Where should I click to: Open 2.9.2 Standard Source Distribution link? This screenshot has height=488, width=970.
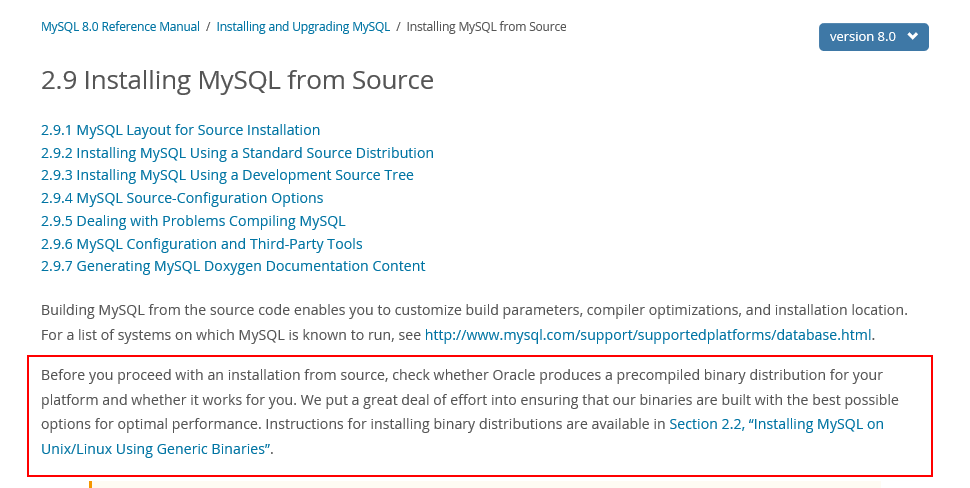point(237,153)
